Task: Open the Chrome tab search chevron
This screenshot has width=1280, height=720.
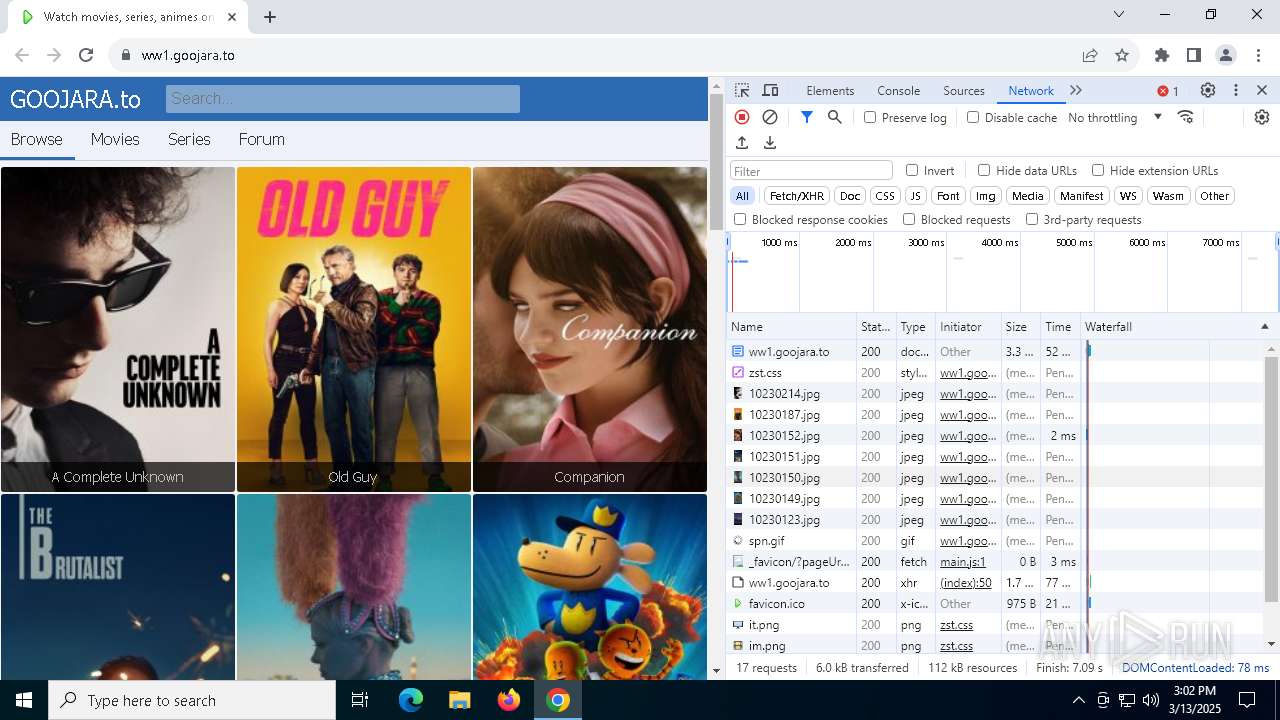Action: pos(1119,14)
